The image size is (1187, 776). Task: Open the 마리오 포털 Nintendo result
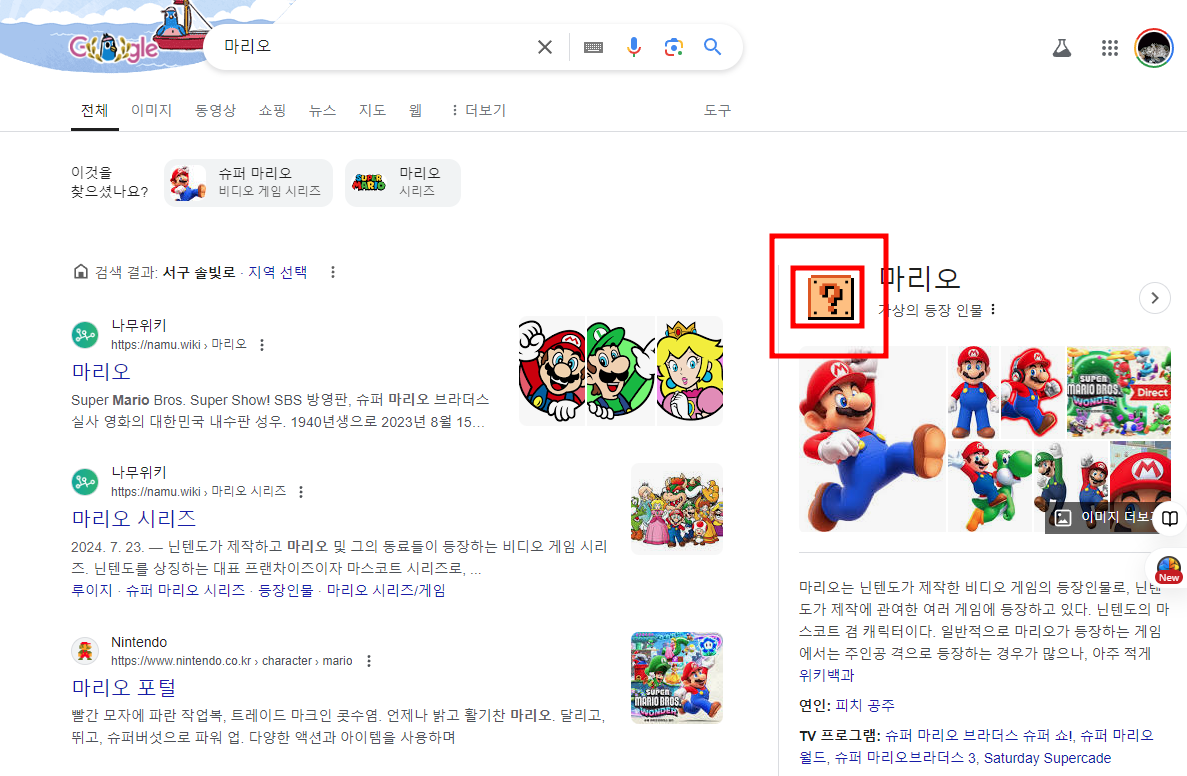click(123, 687)
